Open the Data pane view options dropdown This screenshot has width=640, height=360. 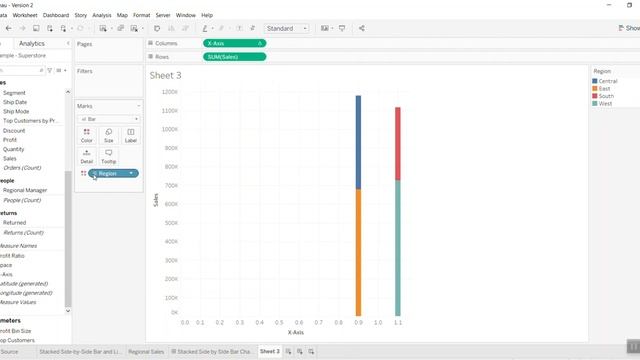(x=61, y=71)
